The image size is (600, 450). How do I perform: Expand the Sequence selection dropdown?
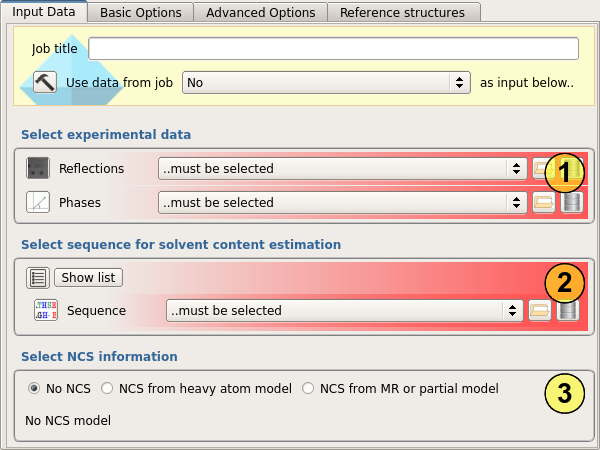point(345,310)
